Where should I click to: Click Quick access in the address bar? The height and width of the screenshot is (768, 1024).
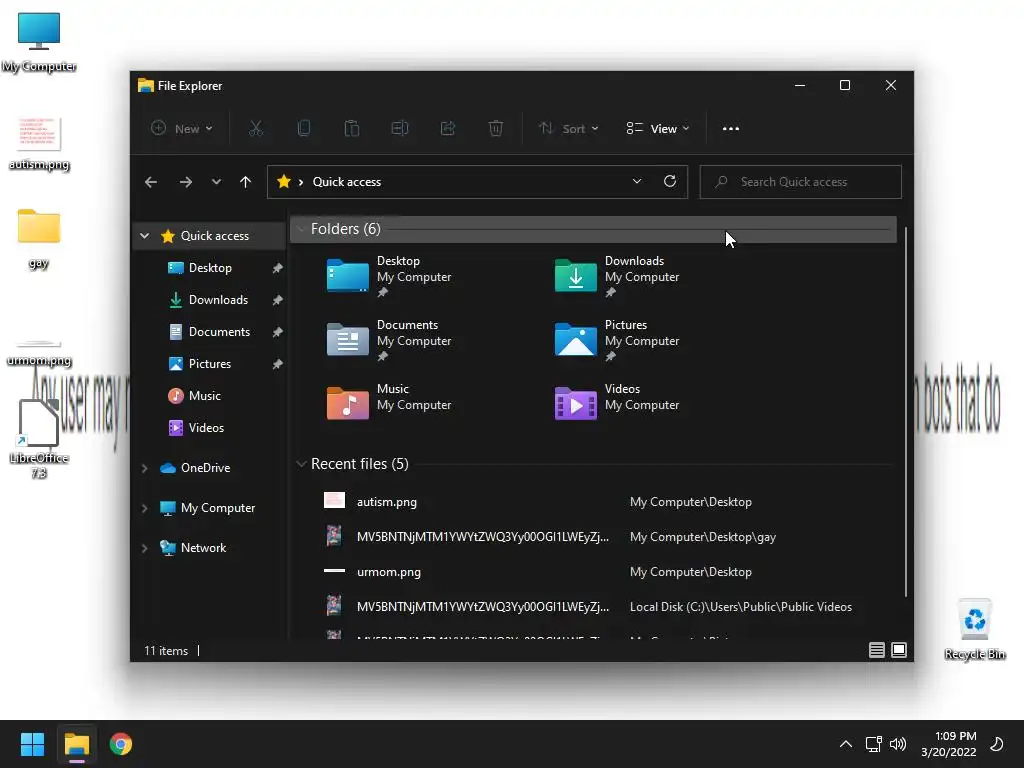click(x=347, y=182)
